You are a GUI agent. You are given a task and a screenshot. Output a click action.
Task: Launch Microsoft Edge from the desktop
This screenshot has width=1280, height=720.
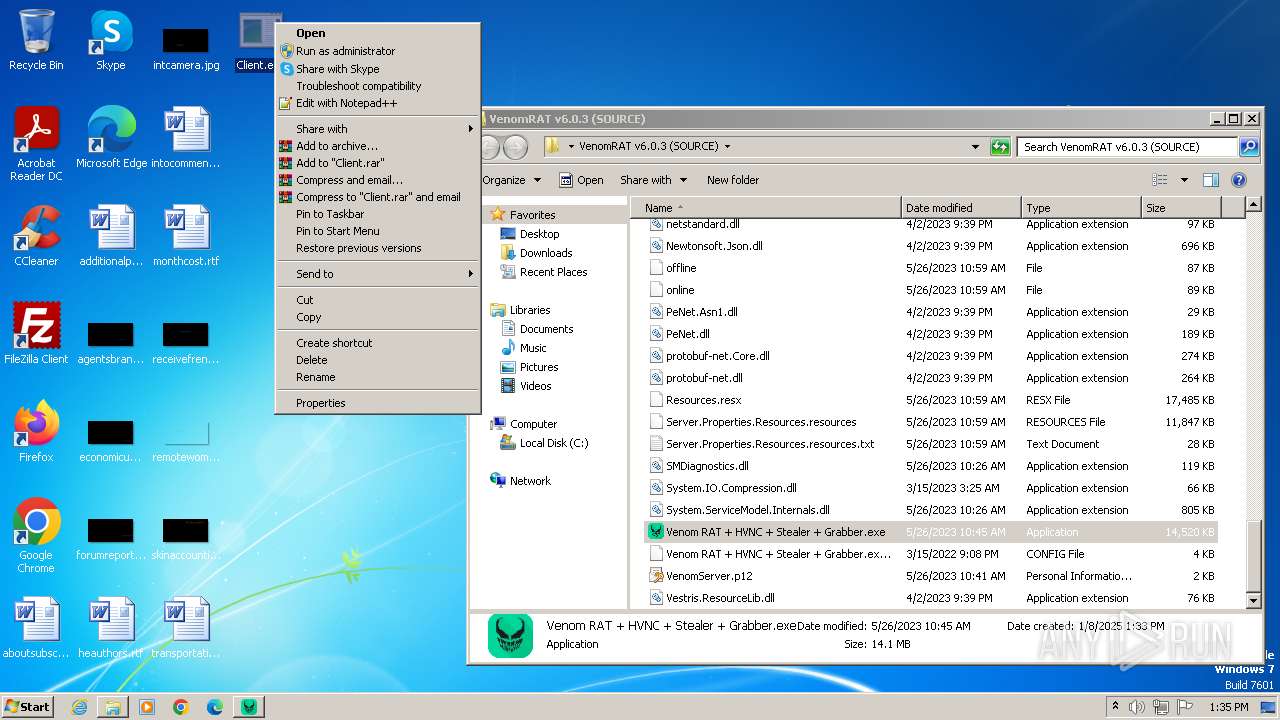point(111,138)
